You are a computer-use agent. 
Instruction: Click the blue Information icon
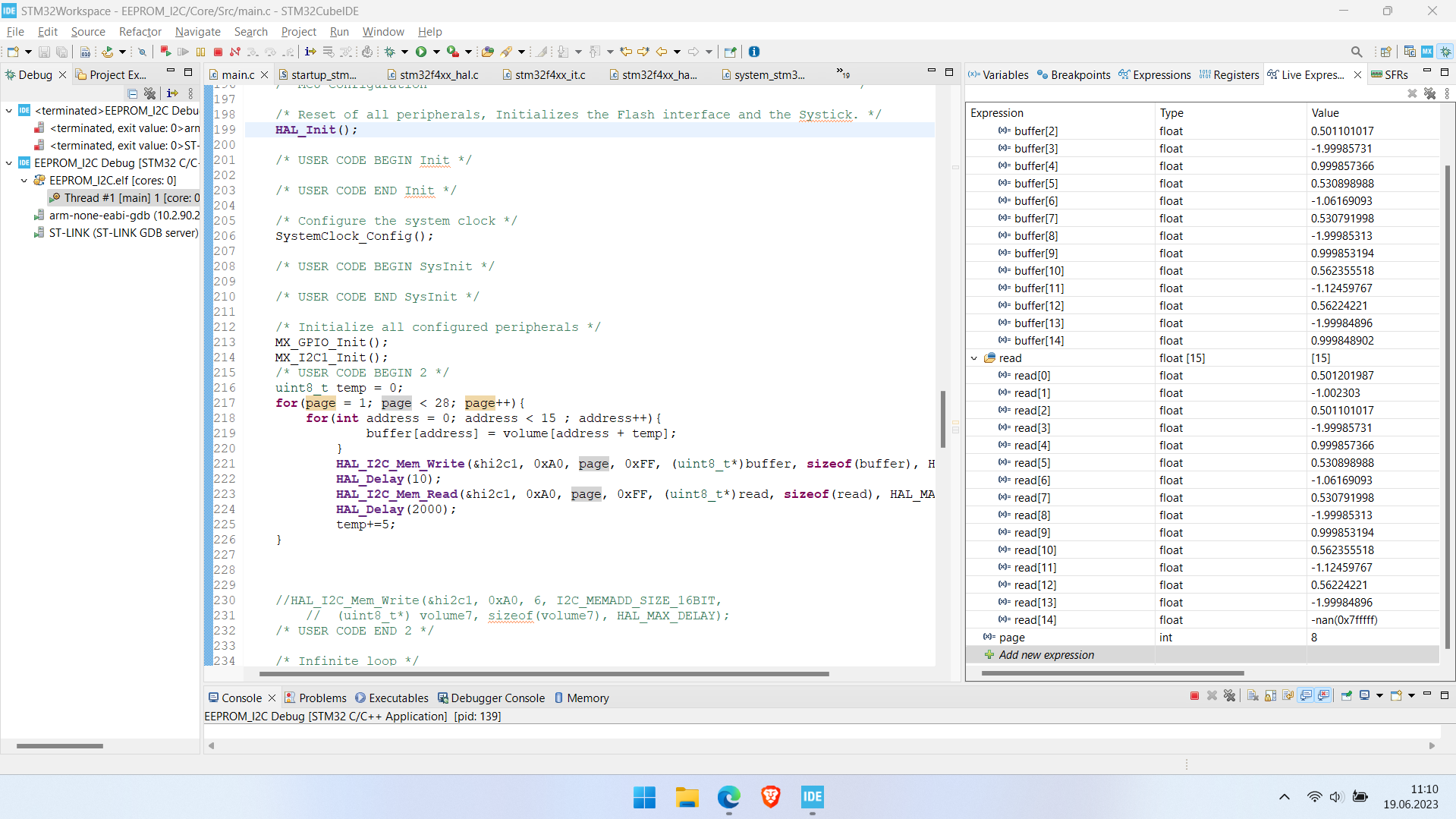point(754,52)
